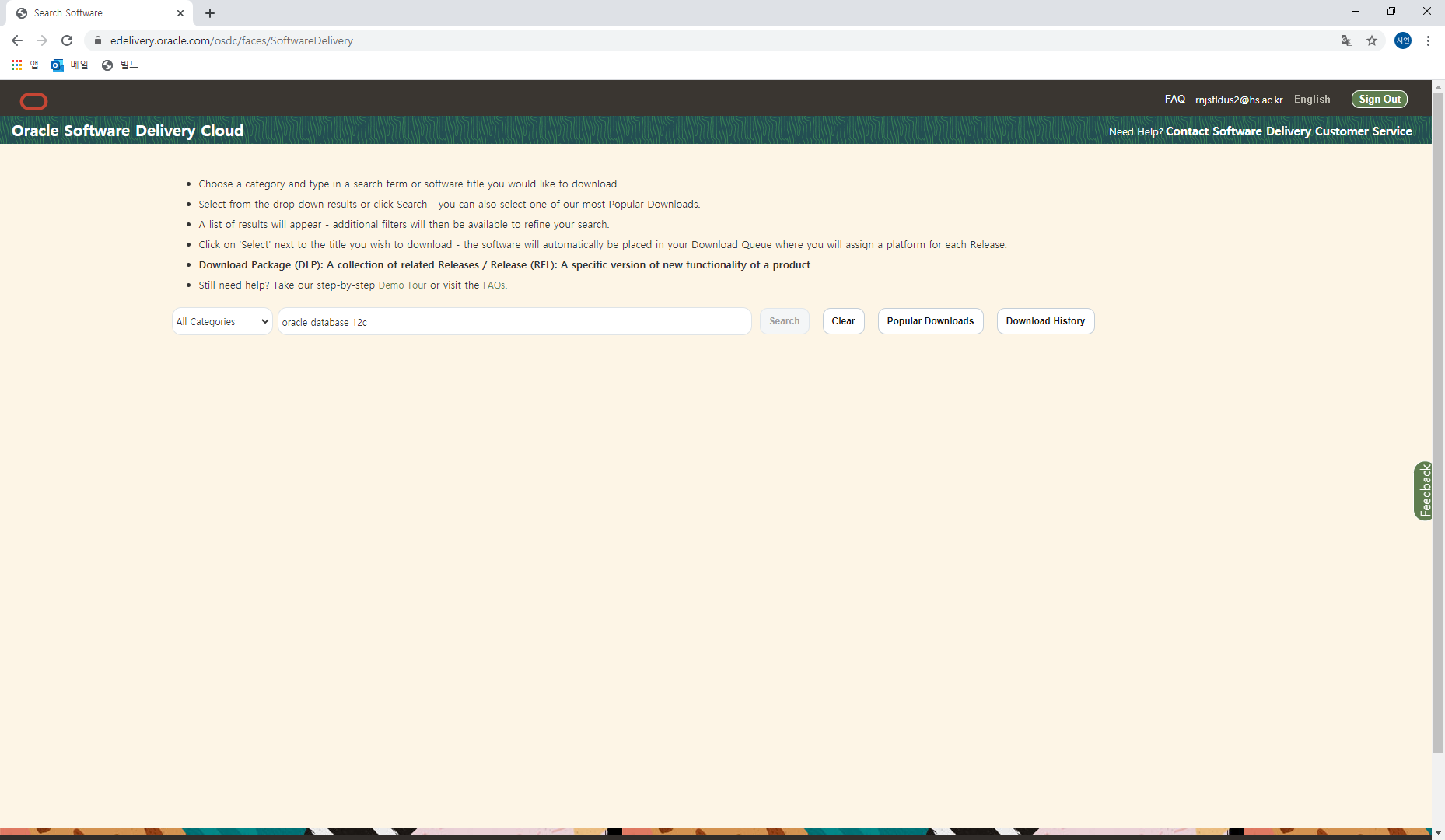
Task: Open Popular Downloads
Action: (x=930, y=321)
